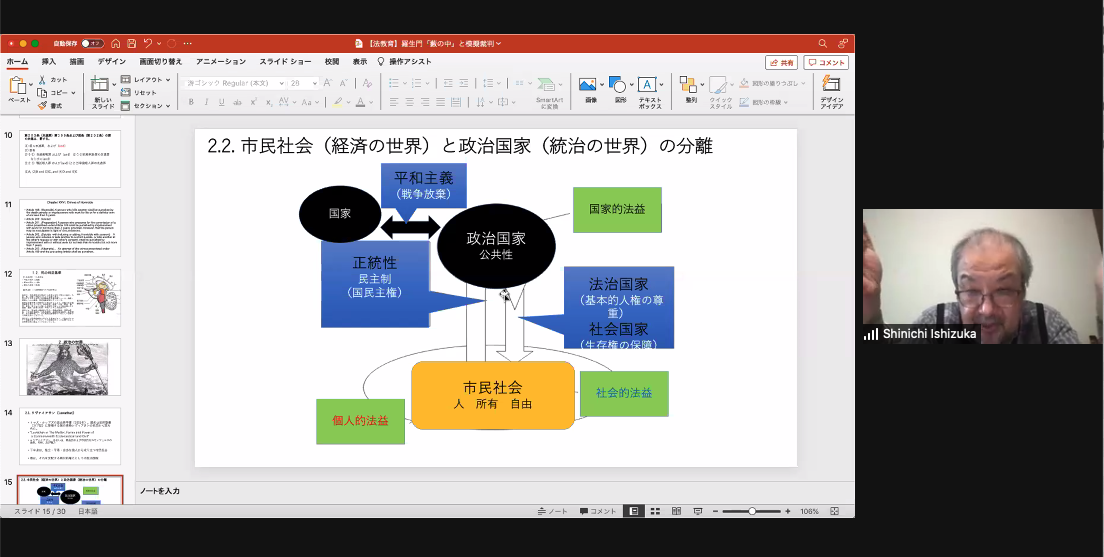This screenshot has width=1104, height=557.
Task: Click the bulleted list icon
Action: pos(394,83)
